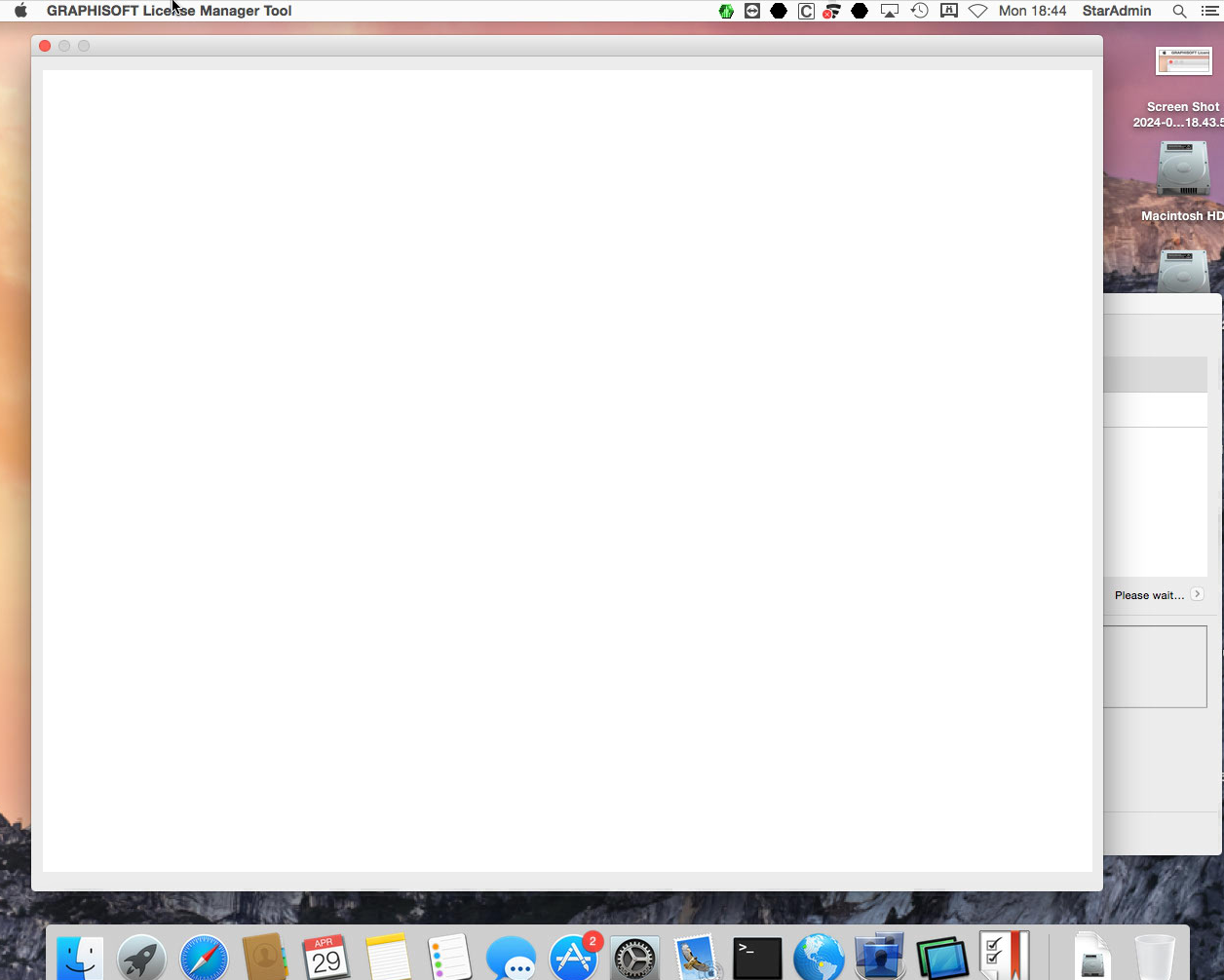1224x980 pixels.
Task: Launch Safari from the Dock
Action: tap(204, 958)
